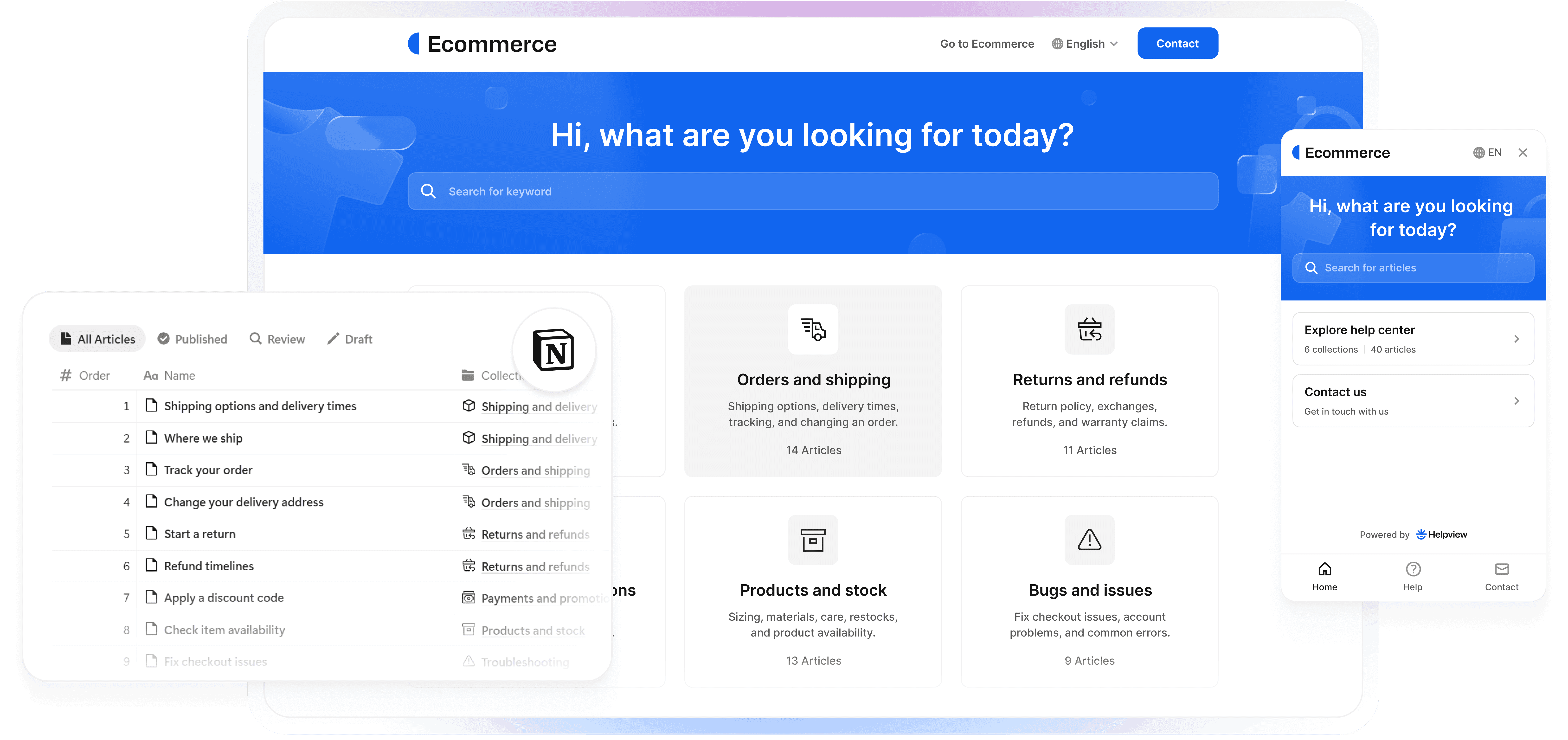The width and height of the screenshot is (1568, 740).
Task: Click the page icon for Shipping options row
Action: 152,405
